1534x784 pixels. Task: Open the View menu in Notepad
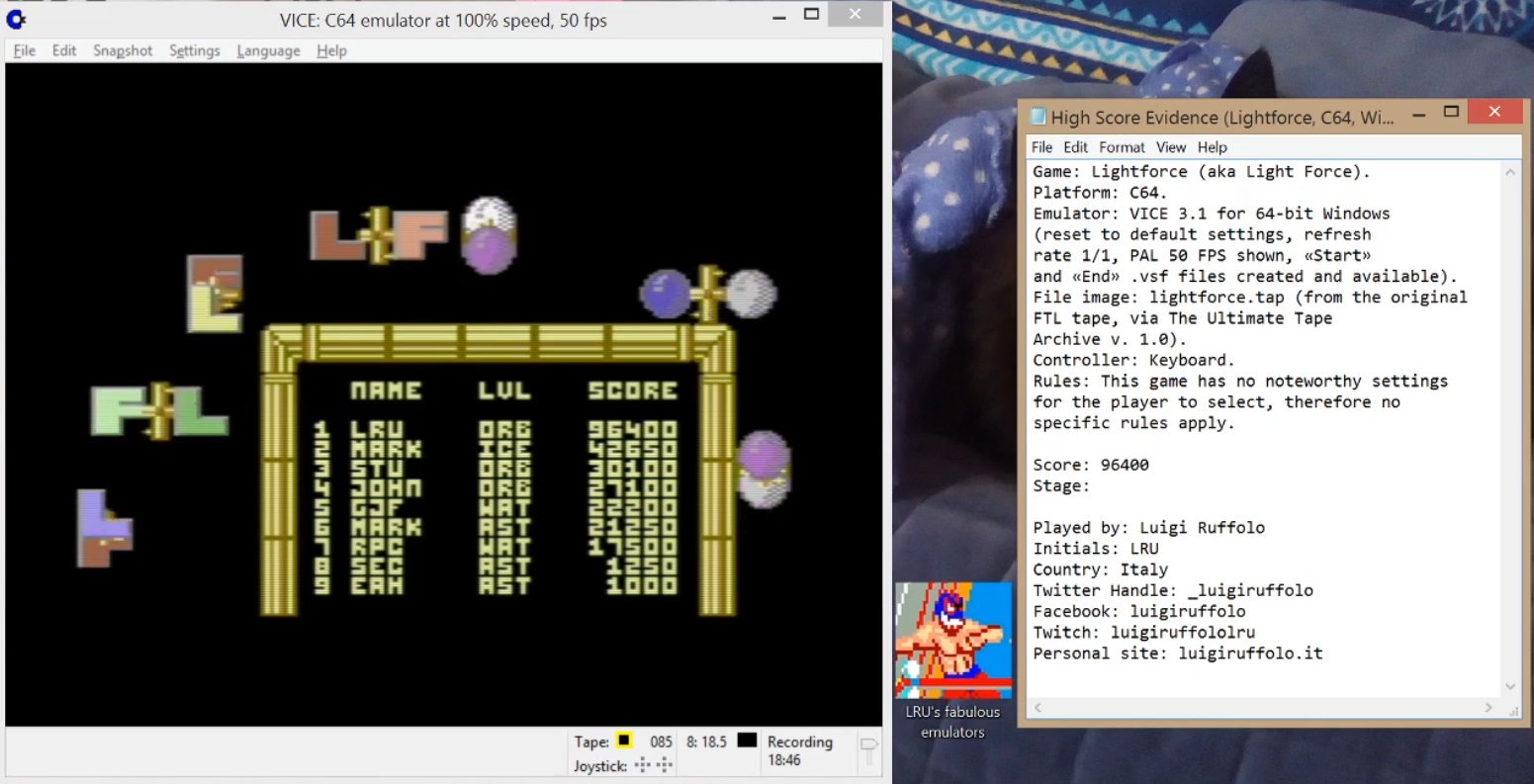pyautogui.click(x=1171, y=147)
